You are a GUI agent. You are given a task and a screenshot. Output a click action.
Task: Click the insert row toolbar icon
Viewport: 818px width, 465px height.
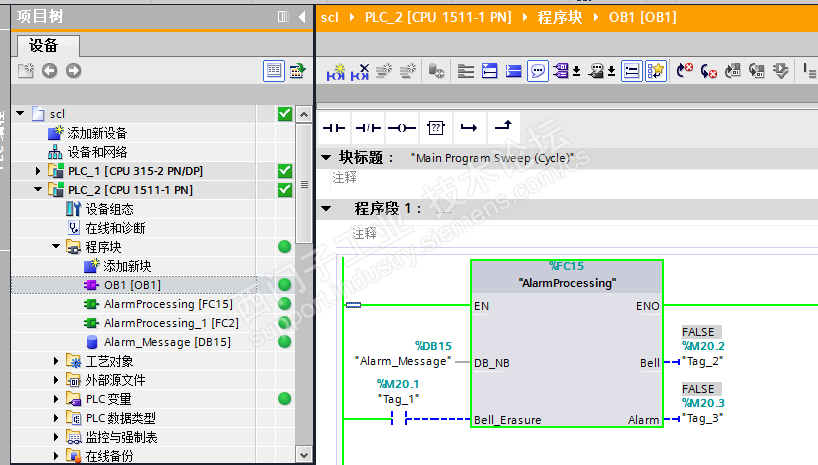(384, 70)
